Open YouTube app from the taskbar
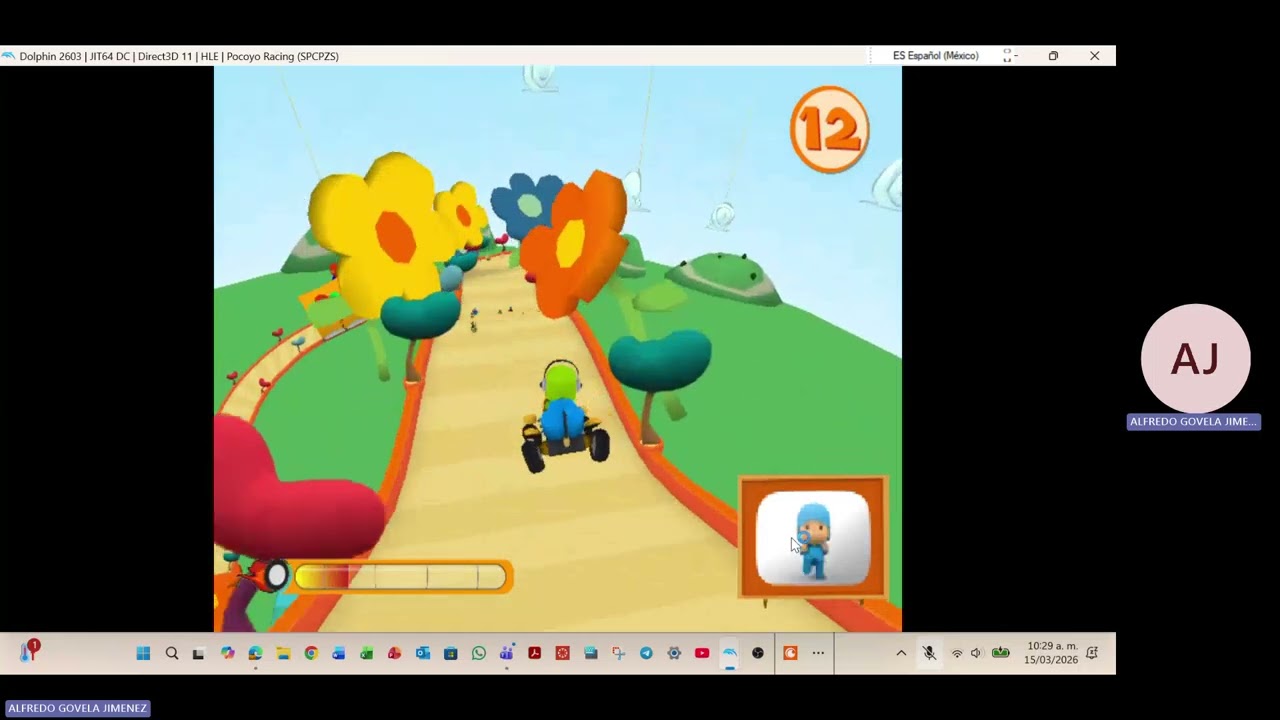This screenshot has height=720, width=1280. point(702,653)
